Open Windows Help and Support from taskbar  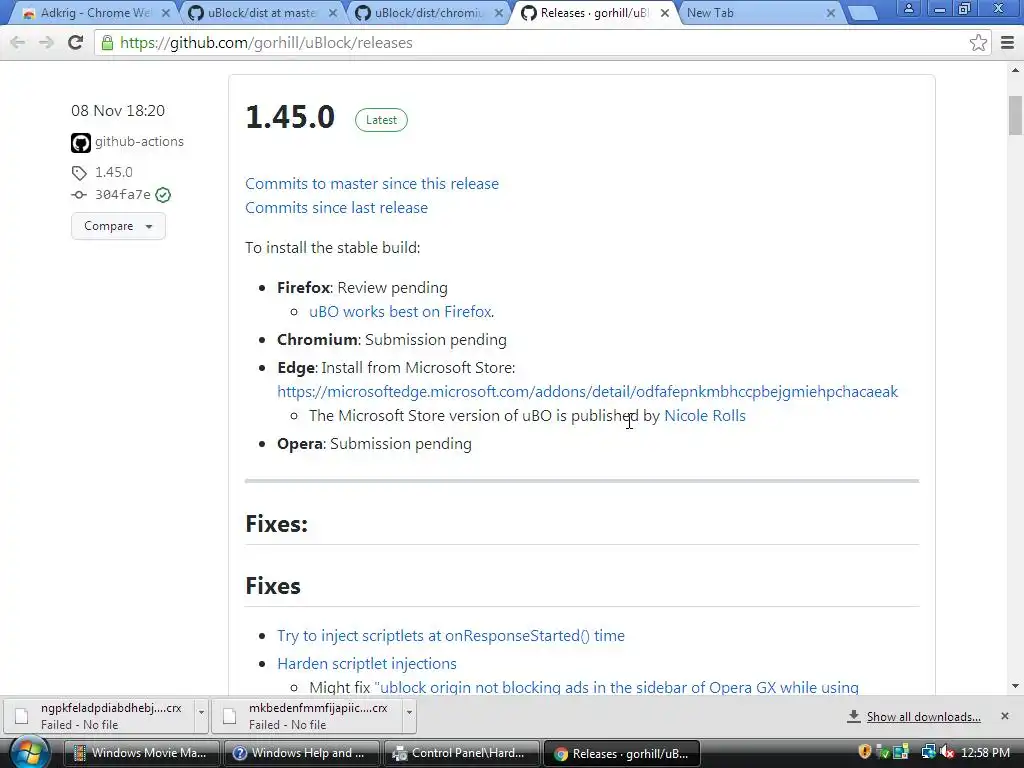point(301,753)
